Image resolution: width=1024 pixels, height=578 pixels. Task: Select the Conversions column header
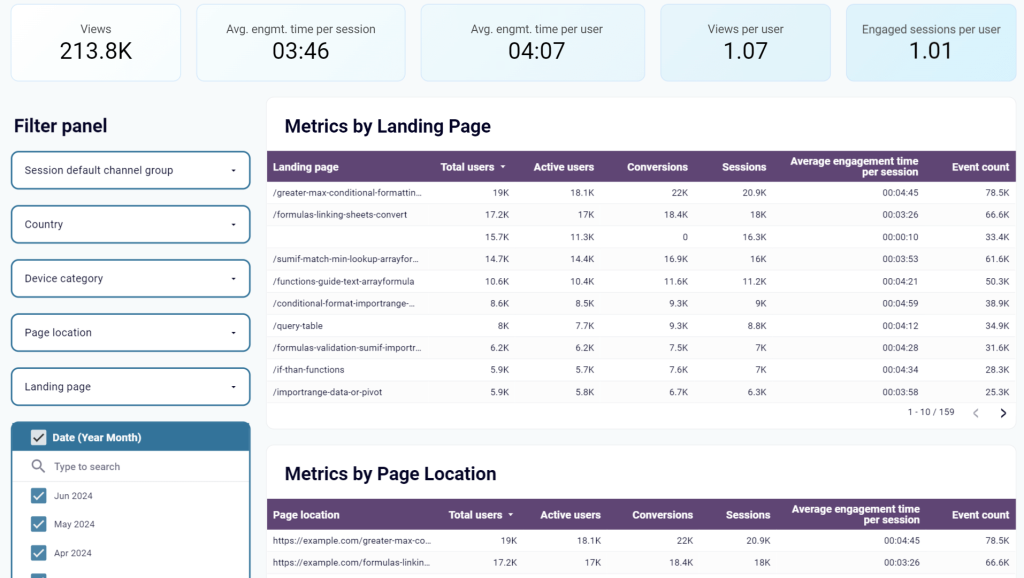658,167
